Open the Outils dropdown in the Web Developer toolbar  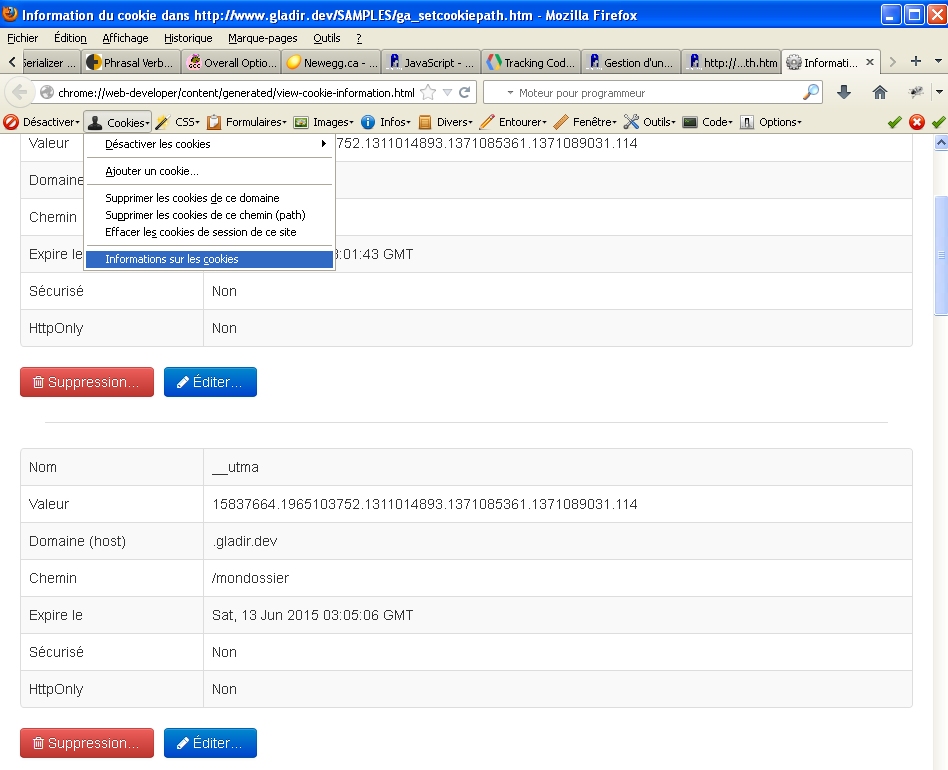pos(649,122)
